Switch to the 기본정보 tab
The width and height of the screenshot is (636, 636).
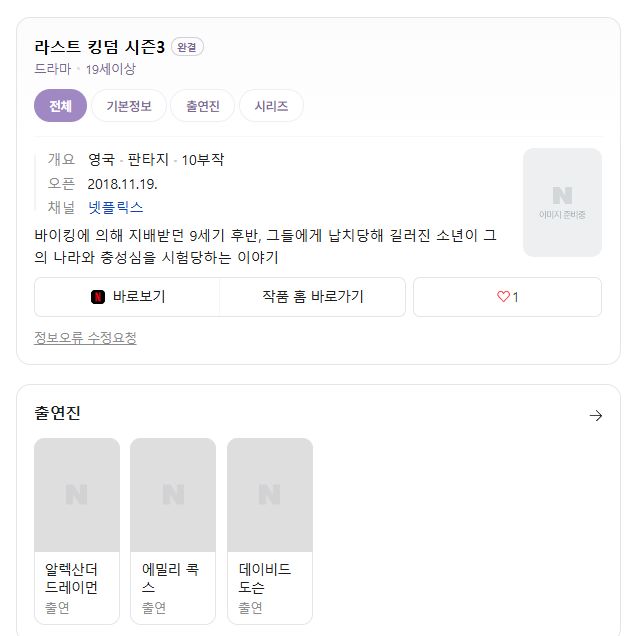click(x=129, y=106)
